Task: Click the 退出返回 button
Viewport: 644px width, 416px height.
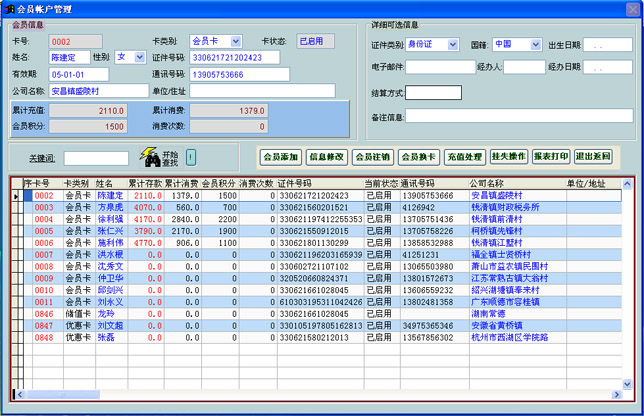Action: 593,157
